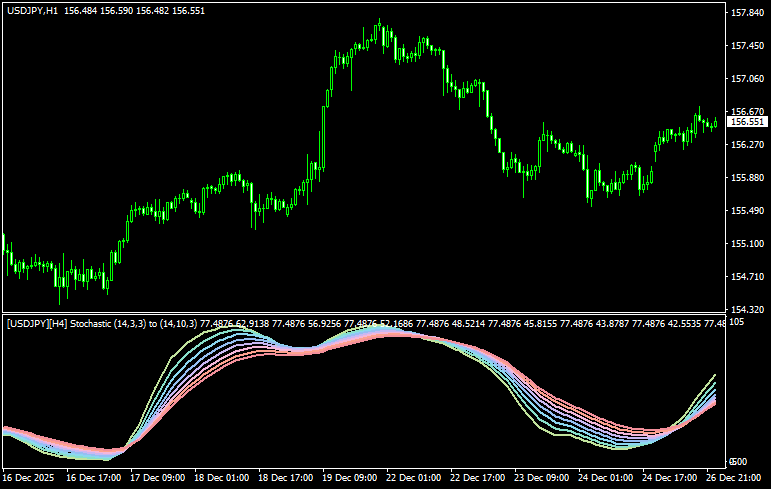Click the 18 Dec 17:00 time marker

pos(285,479)
